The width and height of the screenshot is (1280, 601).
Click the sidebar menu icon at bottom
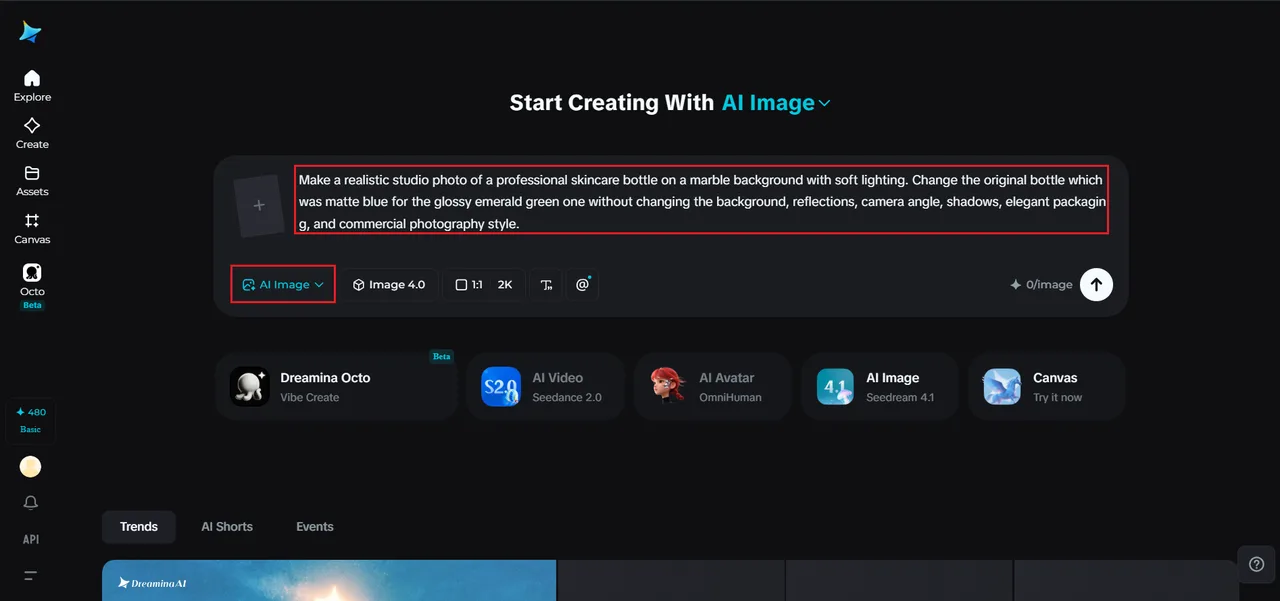31,575
